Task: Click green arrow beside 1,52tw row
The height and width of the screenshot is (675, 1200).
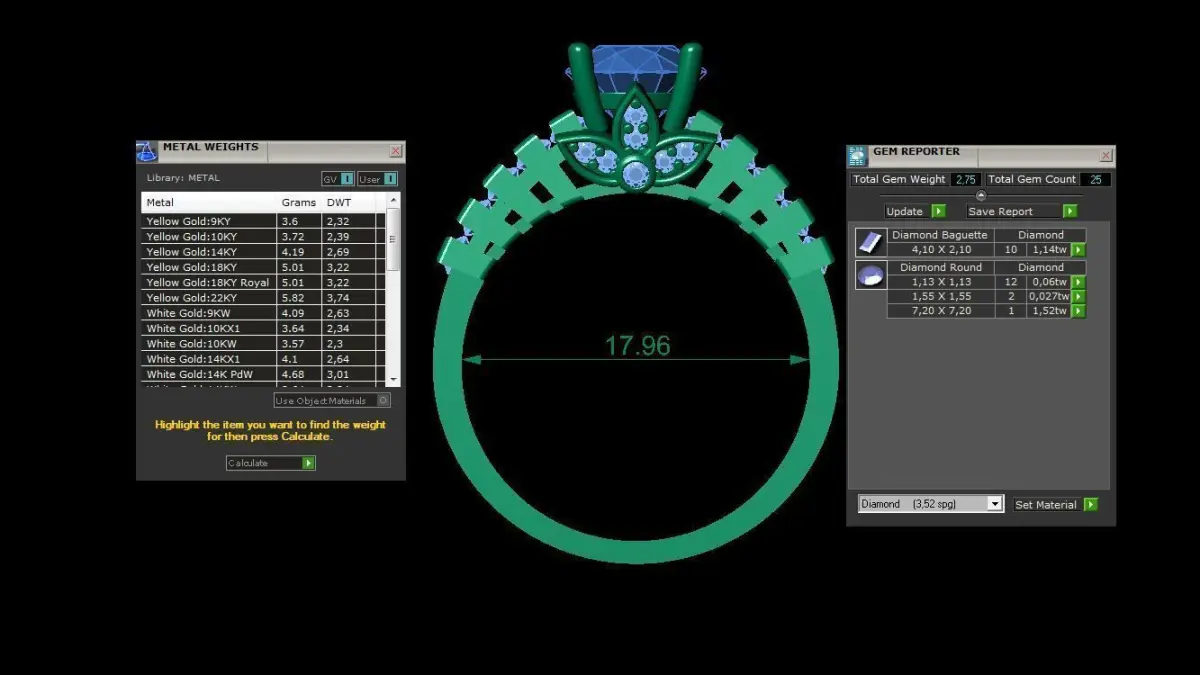Action: [1078, 311]
